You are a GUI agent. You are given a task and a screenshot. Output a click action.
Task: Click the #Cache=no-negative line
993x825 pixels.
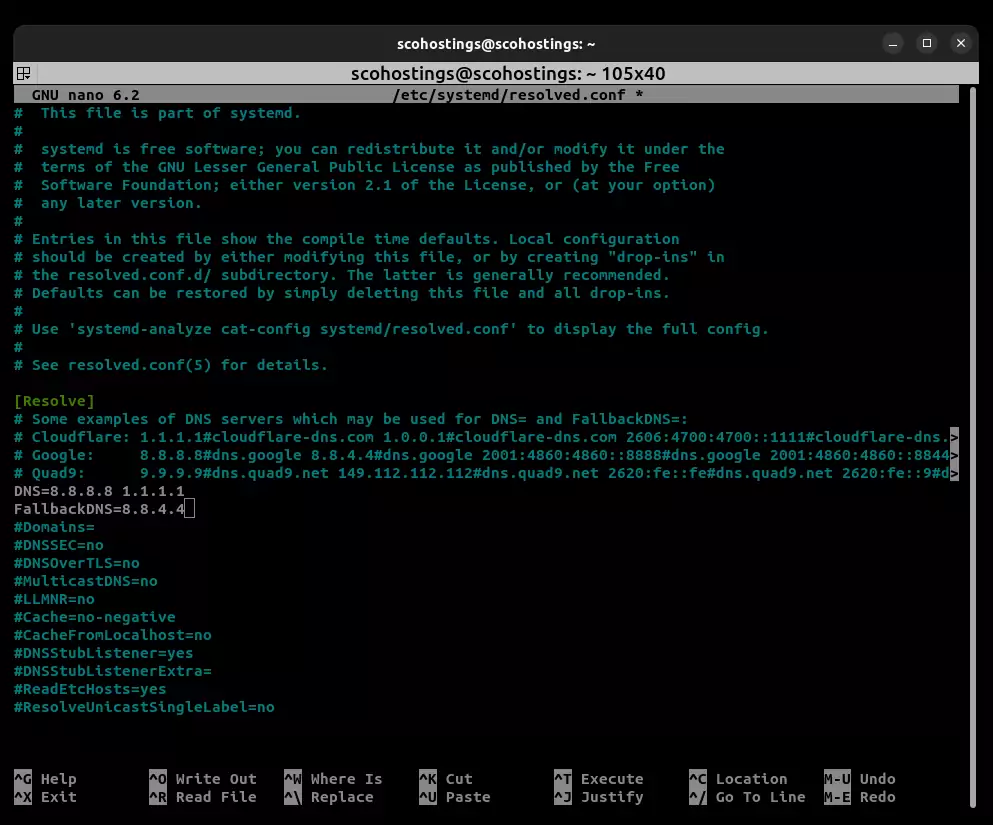tap(95, 617)
